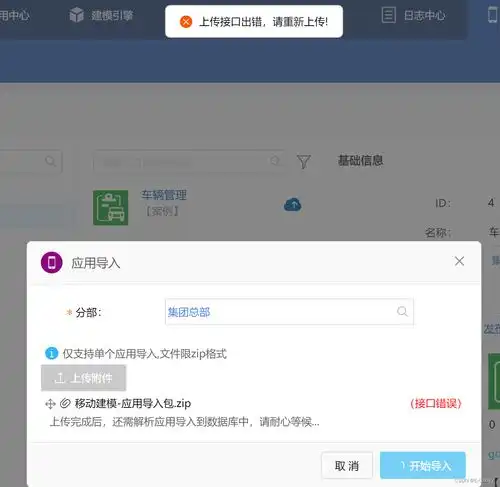Click the magnifier icon in middle search box
Image resolution: width=500 pixels, height=487 pixels.
[275, 161]
